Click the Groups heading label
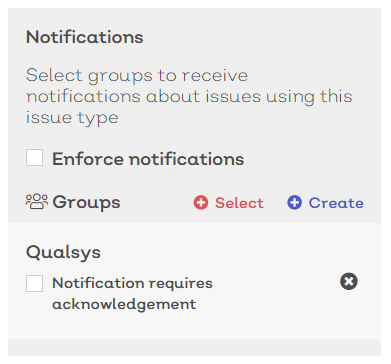This screenshot has height=364, width=391. 86,202
